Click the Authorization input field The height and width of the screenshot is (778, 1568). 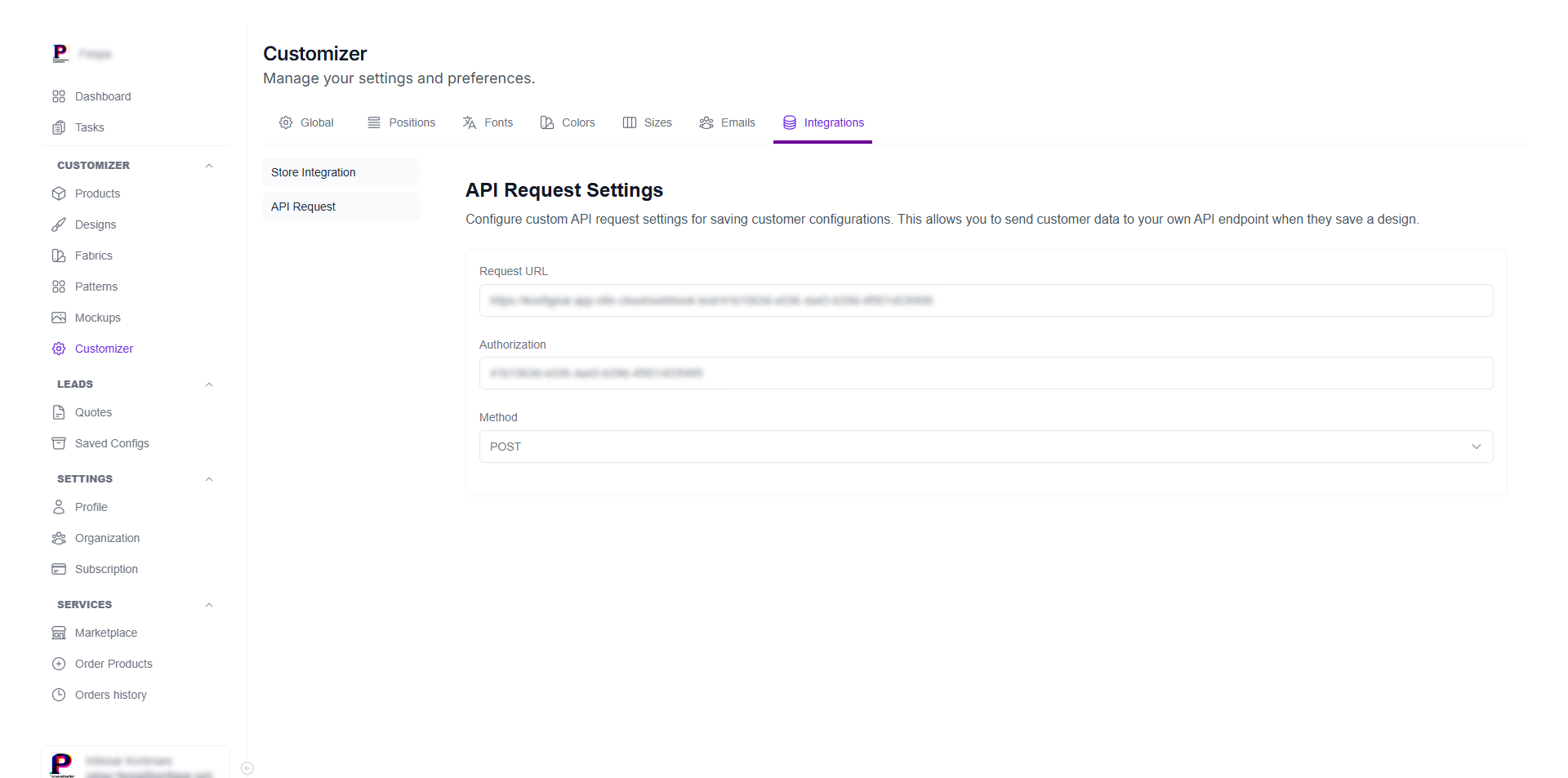[x=985, y=373]
